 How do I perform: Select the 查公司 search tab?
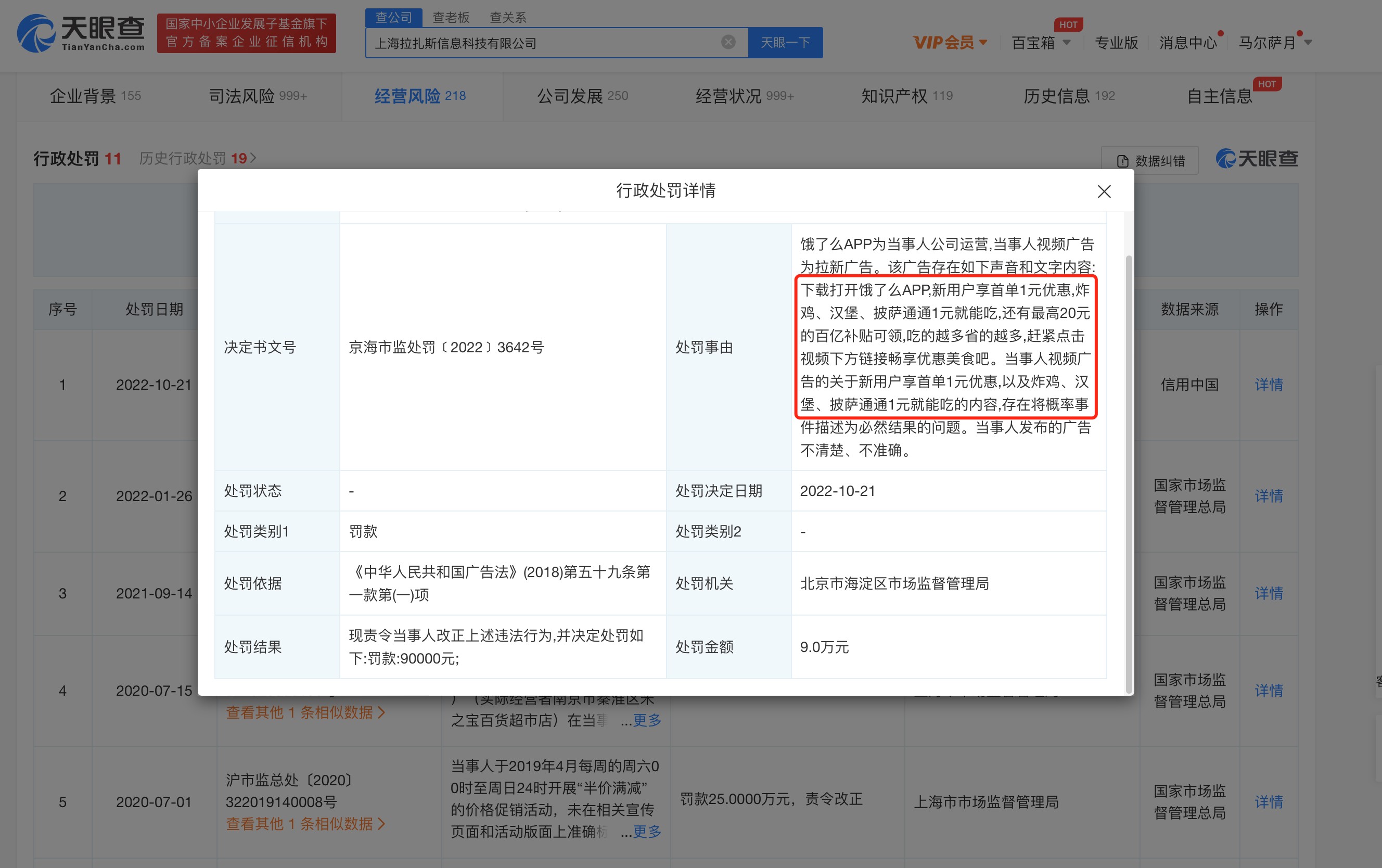pyautogui.click(x=394, y=17)
